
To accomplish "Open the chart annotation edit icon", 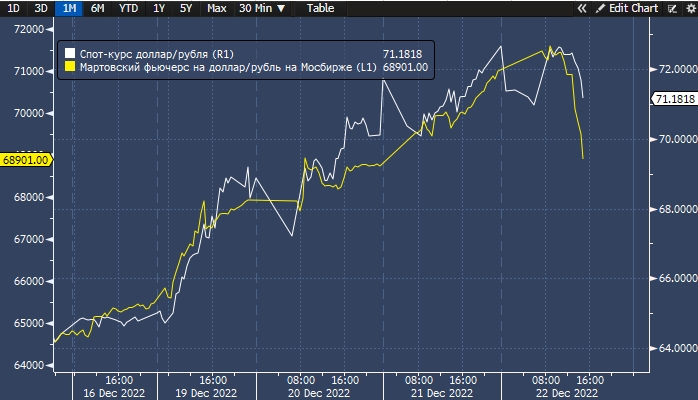I will coord(671,8).
